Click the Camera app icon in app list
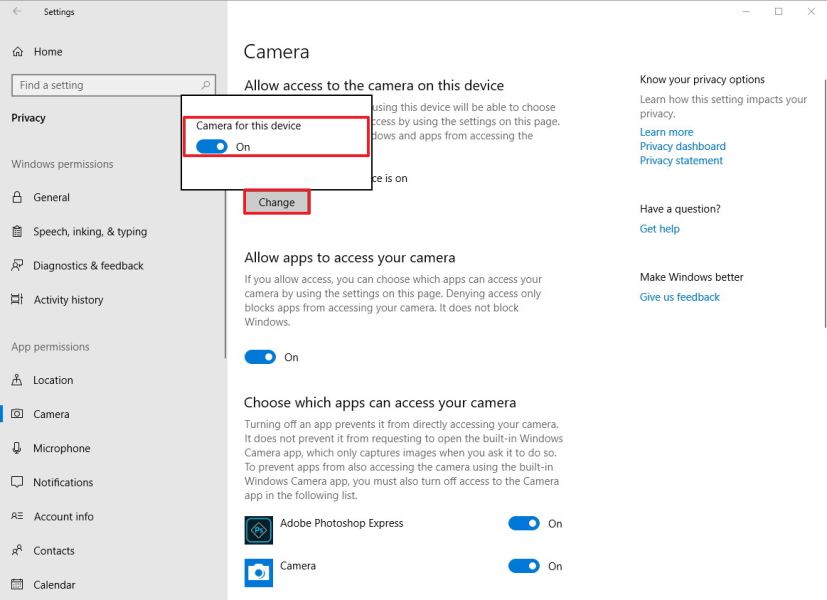This screenshot has width=827, height=600. [x=258, y=573]
